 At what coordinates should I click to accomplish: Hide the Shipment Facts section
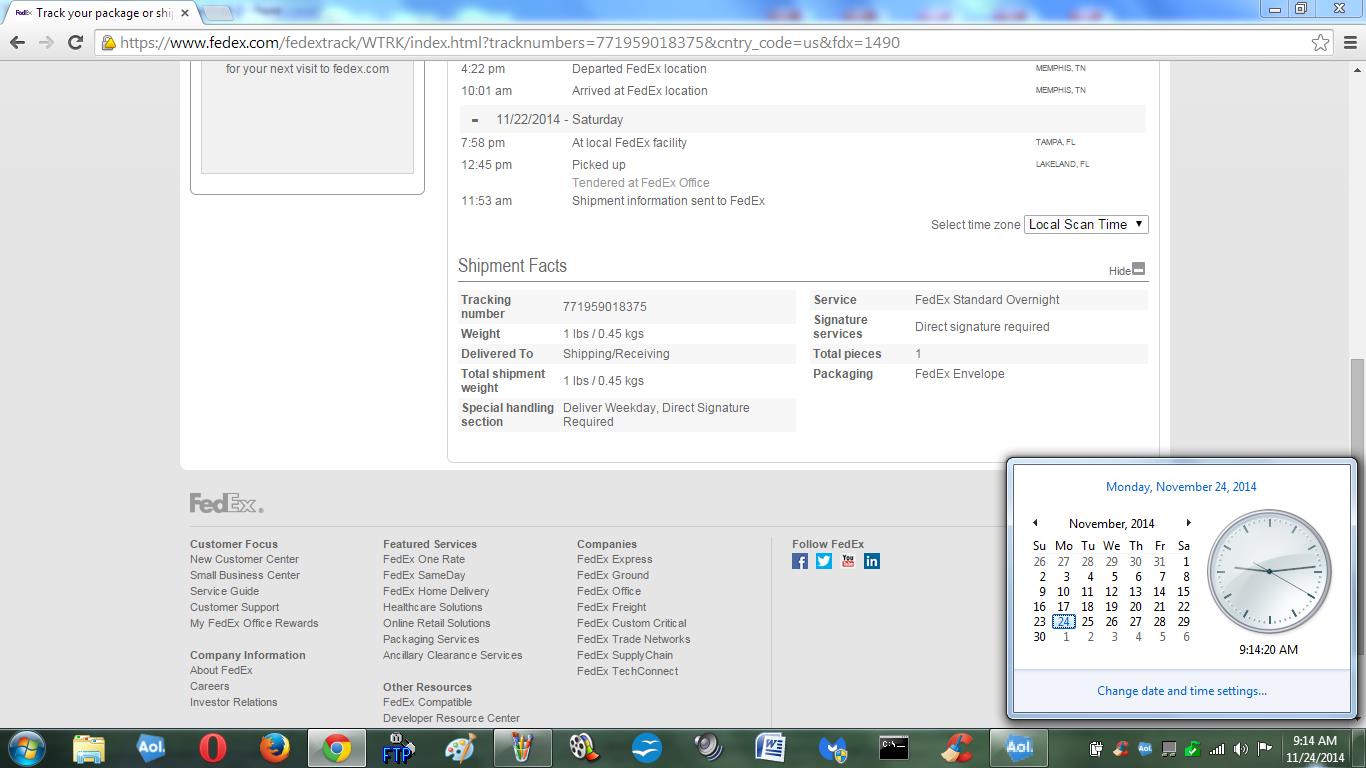click(1127, 270)
